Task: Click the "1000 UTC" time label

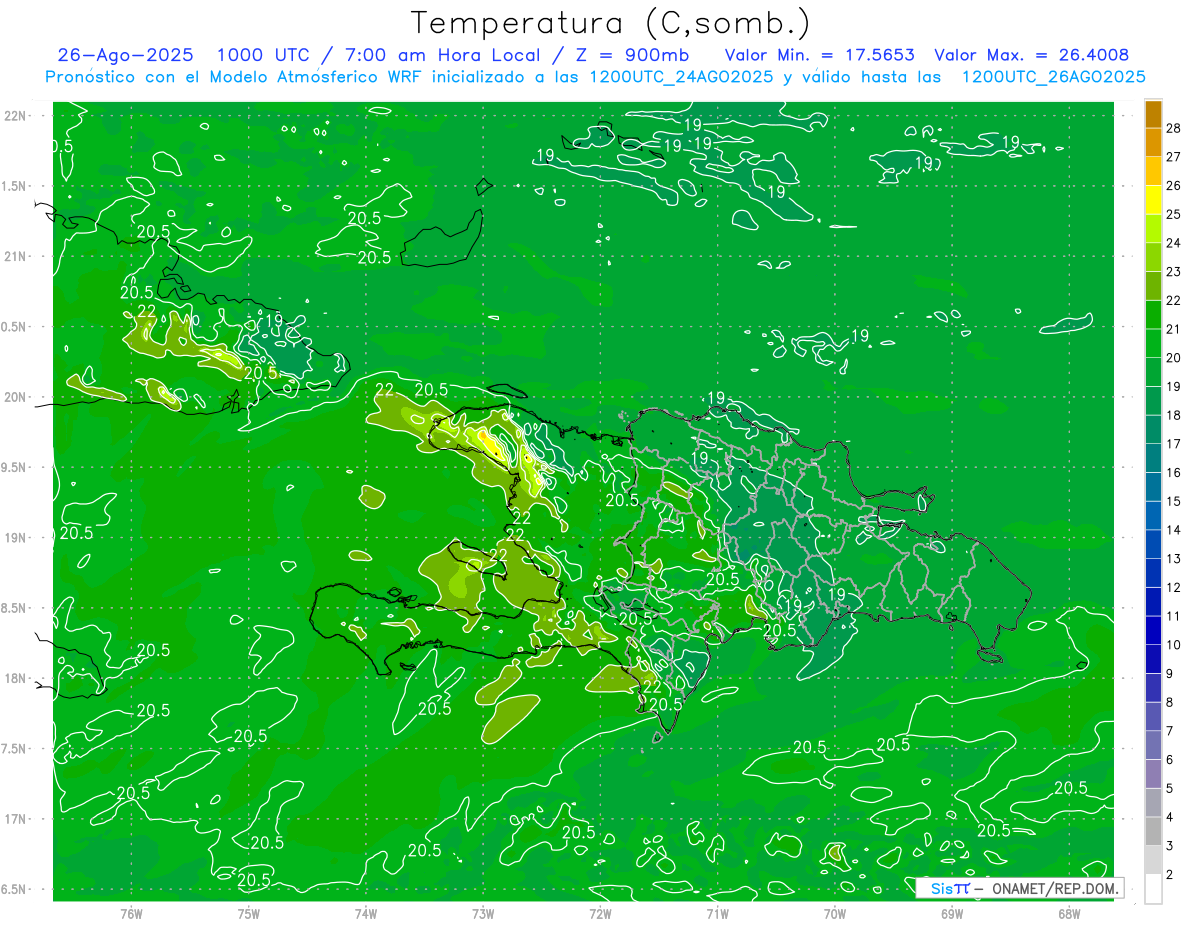Action: pos(263,55)
